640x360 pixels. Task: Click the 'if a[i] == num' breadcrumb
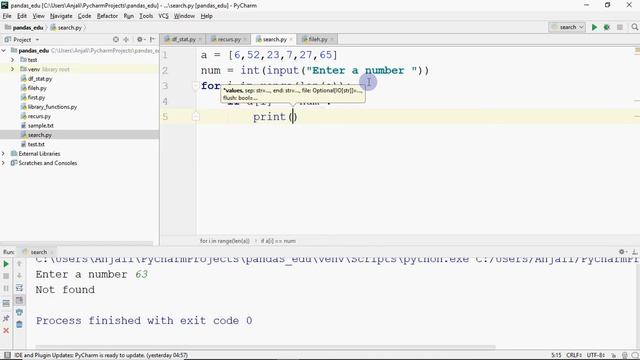(278, 241)
